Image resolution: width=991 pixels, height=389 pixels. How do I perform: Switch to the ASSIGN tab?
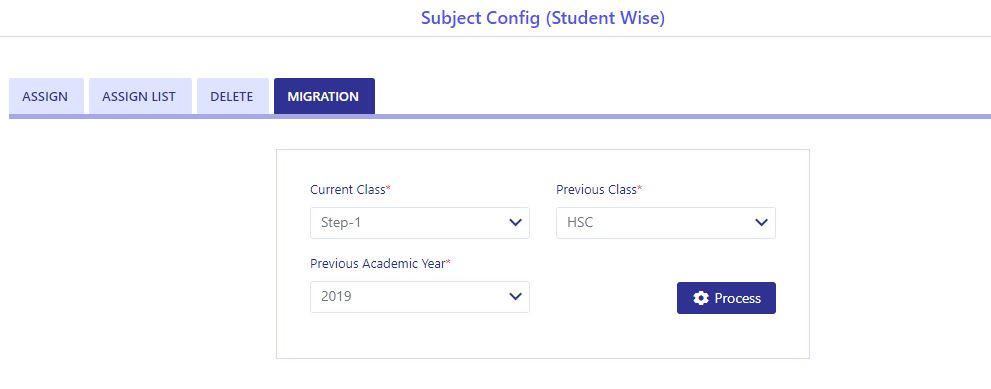[46, 97]
